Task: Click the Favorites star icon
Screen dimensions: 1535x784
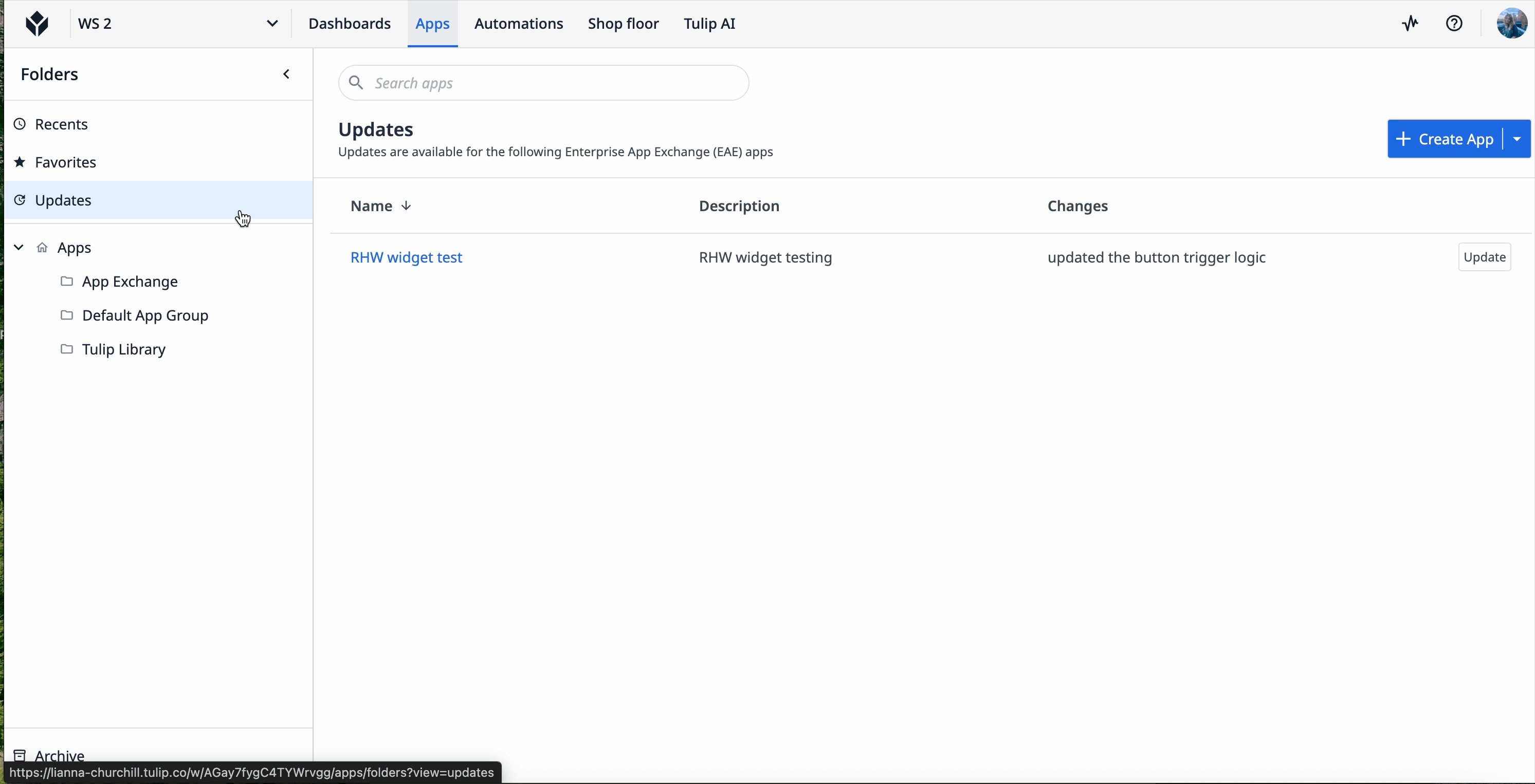Action: coord(20,162)
